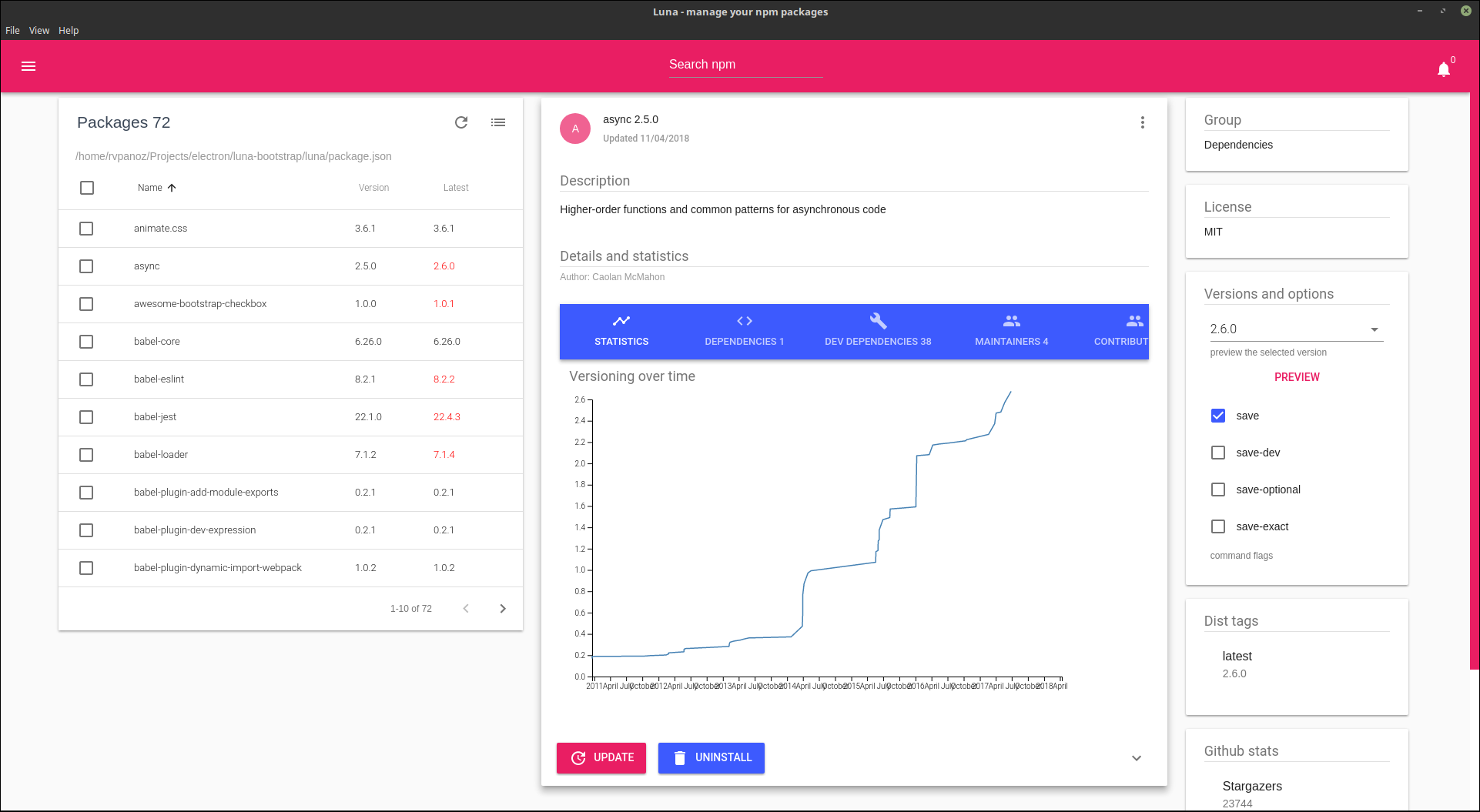Select the babel-core package name
The width and height of the screenshot is (1480, 812).
click(157, 342)
